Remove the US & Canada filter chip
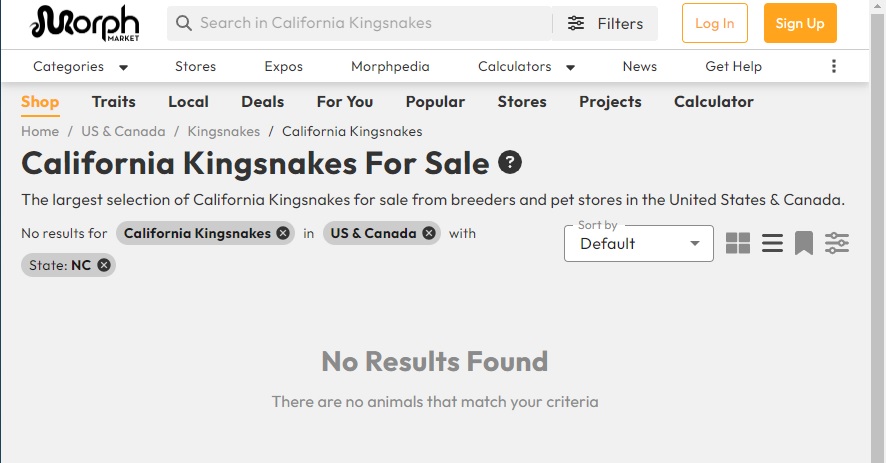The height and width of the screenshot is (463, 886). click(x=429, y=233)
